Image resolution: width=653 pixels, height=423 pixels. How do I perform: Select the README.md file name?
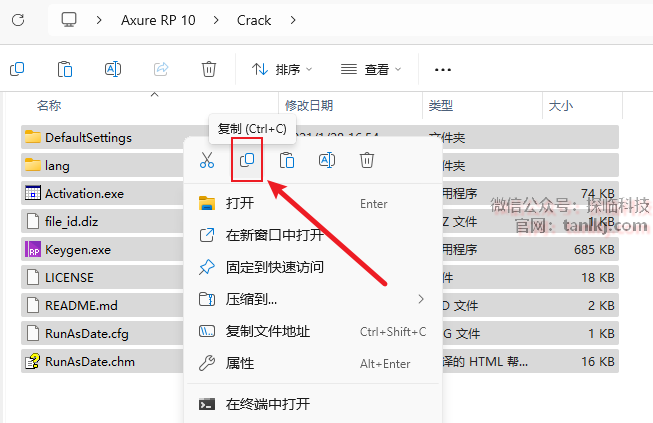click(81, 305)
